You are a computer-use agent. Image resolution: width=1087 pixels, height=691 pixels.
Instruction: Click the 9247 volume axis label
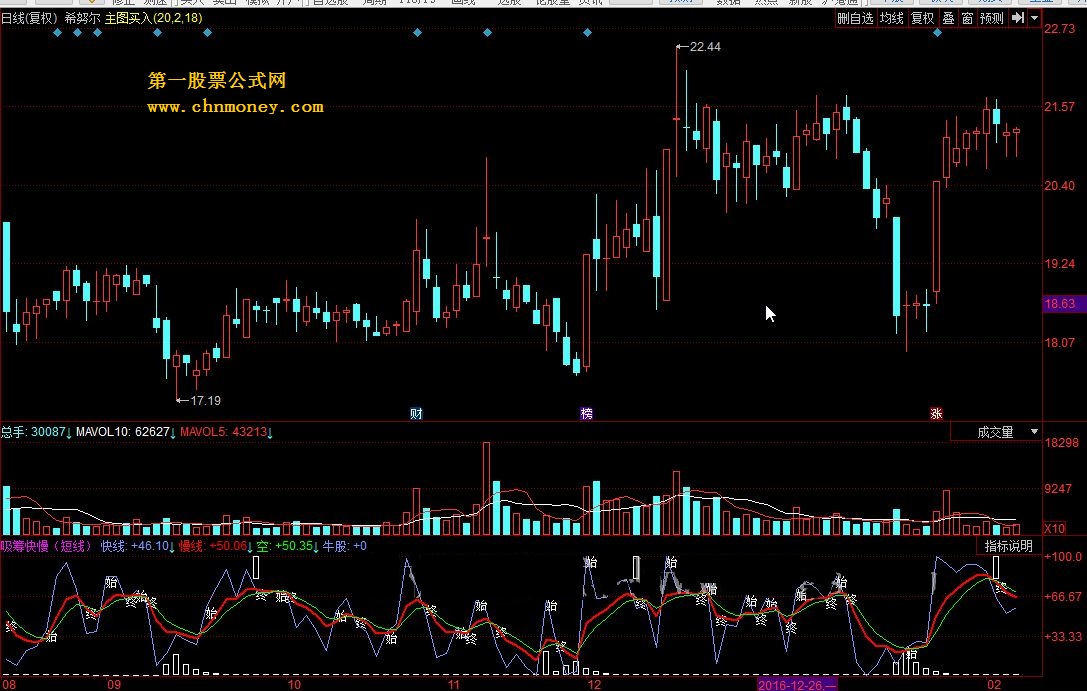(x=1059, y=489)
